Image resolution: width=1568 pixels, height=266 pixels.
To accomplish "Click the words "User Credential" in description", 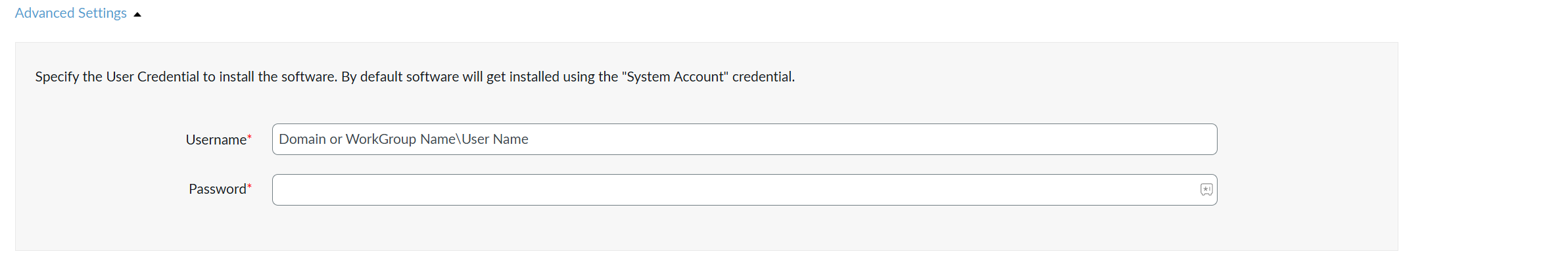I will 153,77.
